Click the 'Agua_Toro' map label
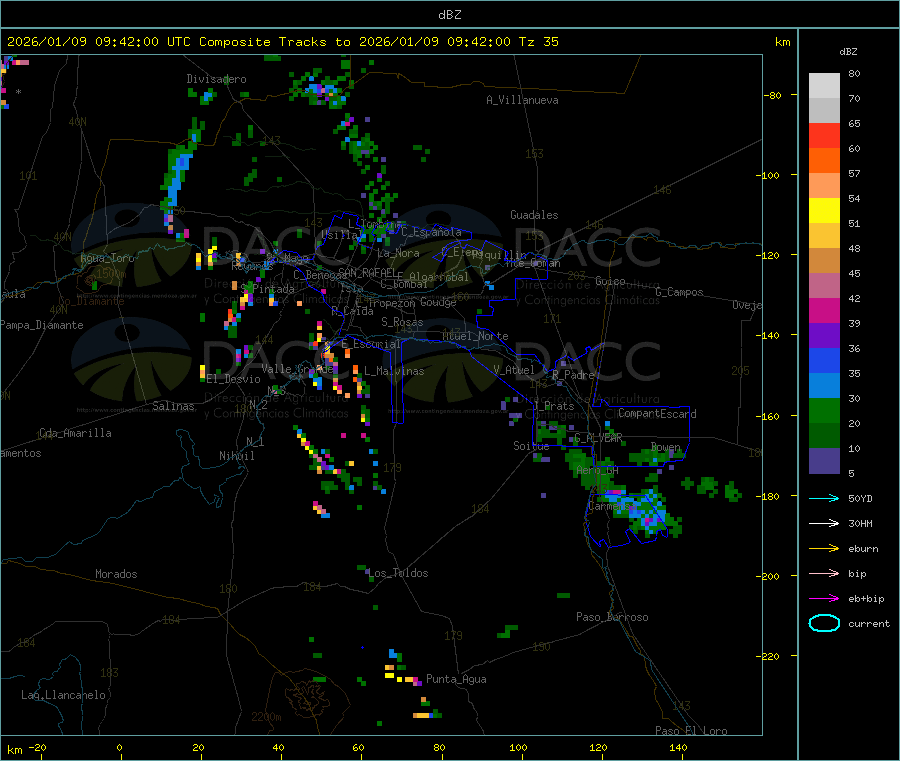Screen dimensions: 900x761 point(107,258)
